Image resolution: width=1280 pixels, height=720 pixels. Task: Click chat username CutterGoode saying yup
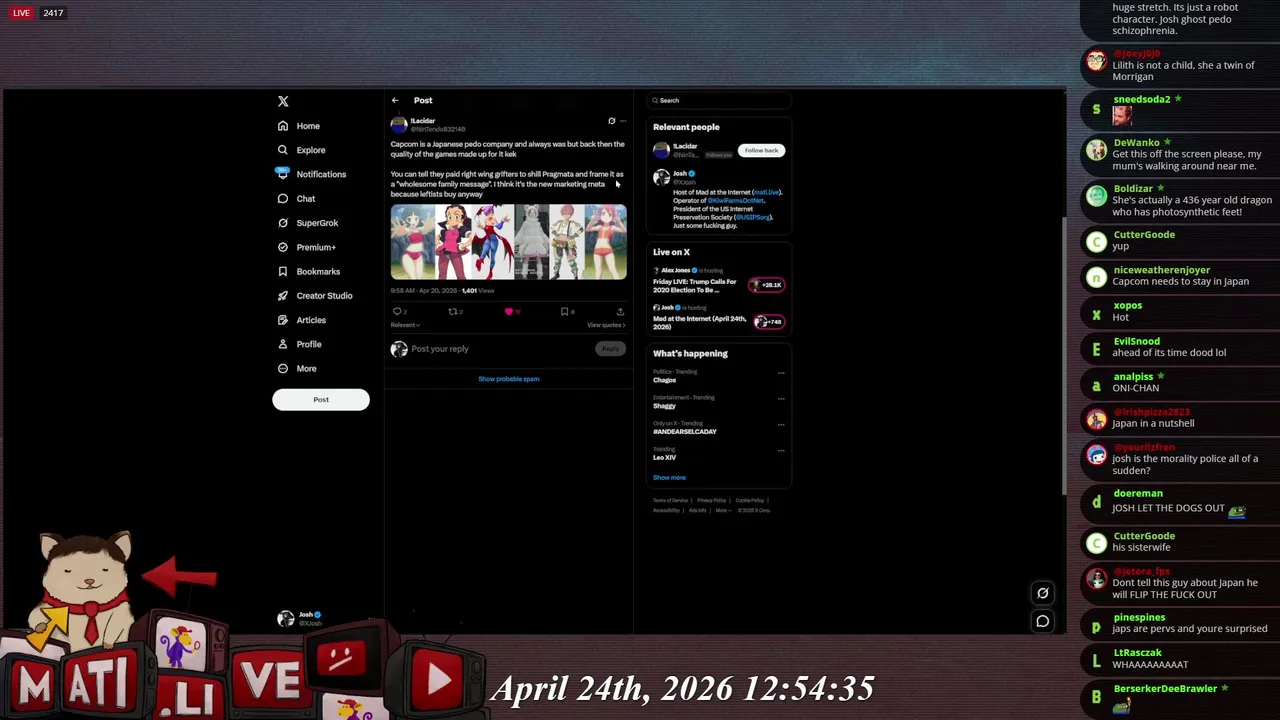pos(1144,235)
